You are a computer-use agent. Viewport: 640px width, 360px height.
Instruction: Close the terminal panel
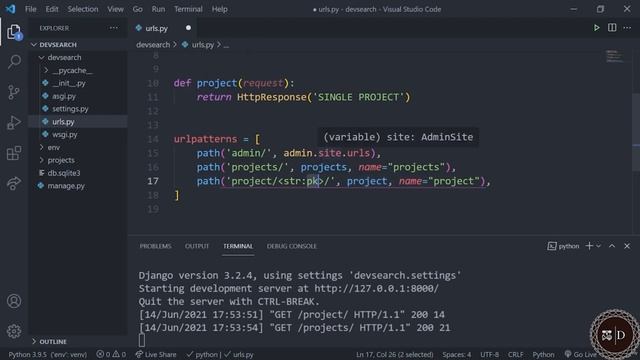tap(627, 246)
